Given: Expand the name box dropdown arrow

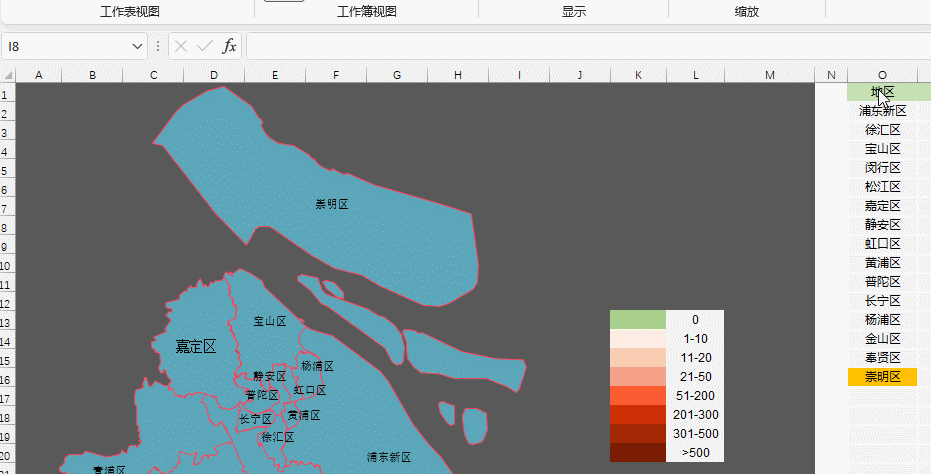Looking at the screenshot, I should [138, 47].
